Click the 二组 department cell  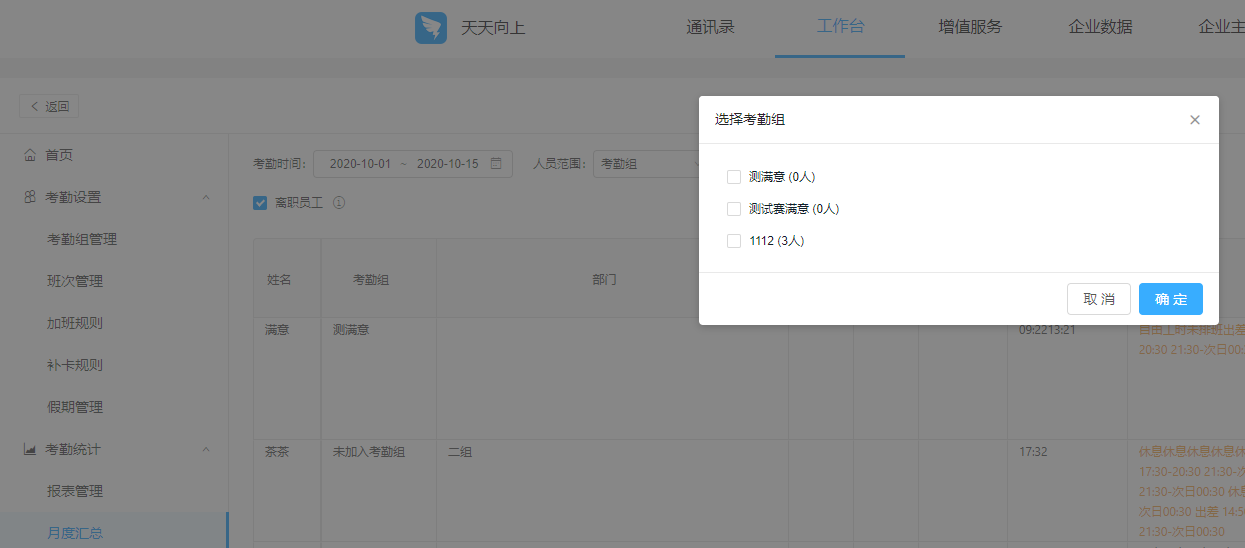click(x=460, y=452)
